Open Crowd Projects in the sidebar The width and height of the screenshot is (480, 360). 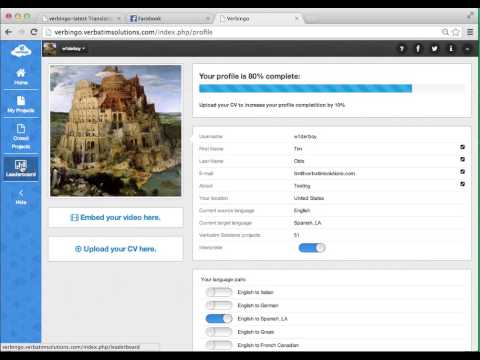21,136
